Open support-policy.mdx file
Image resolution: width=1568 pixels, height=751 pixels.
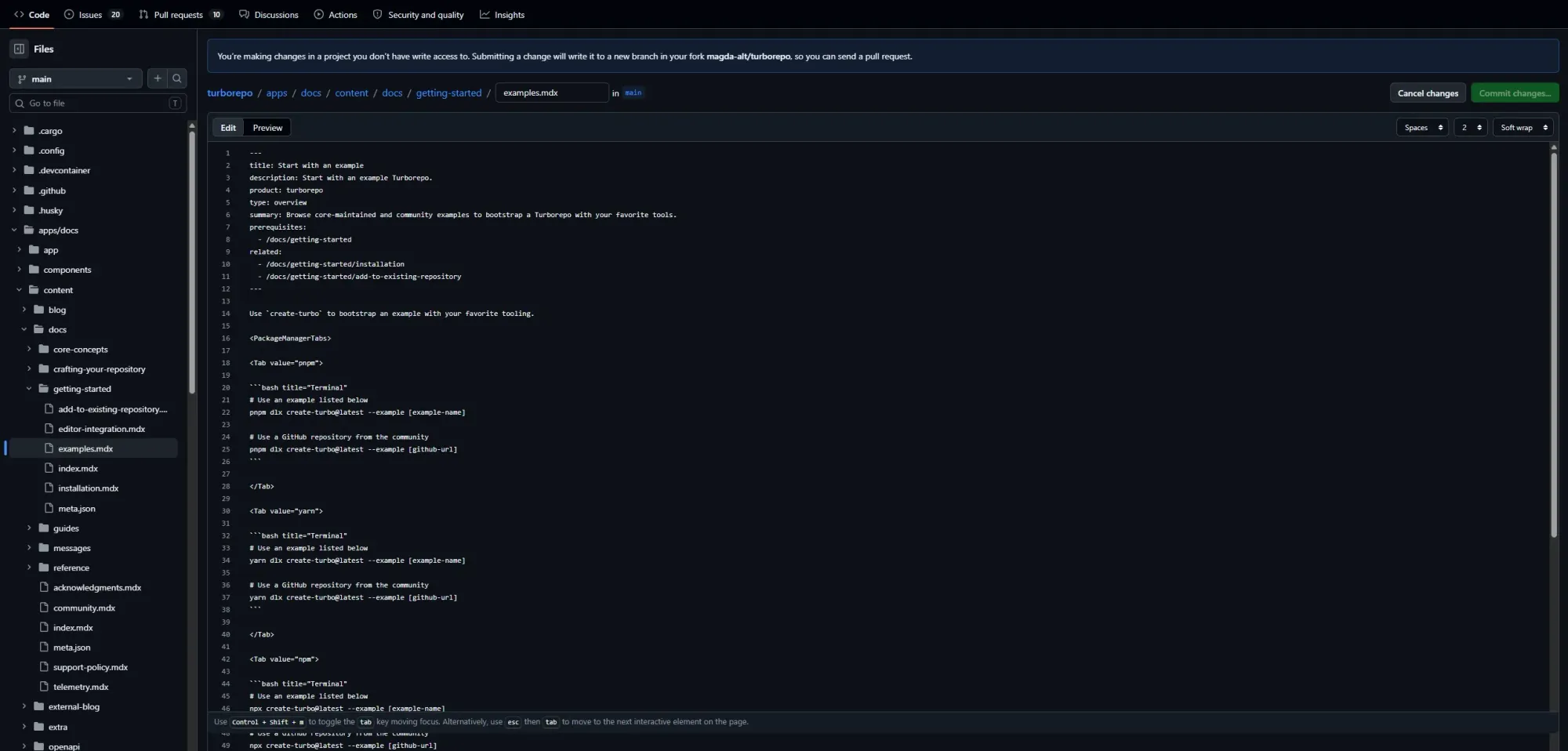pos(90,667)
